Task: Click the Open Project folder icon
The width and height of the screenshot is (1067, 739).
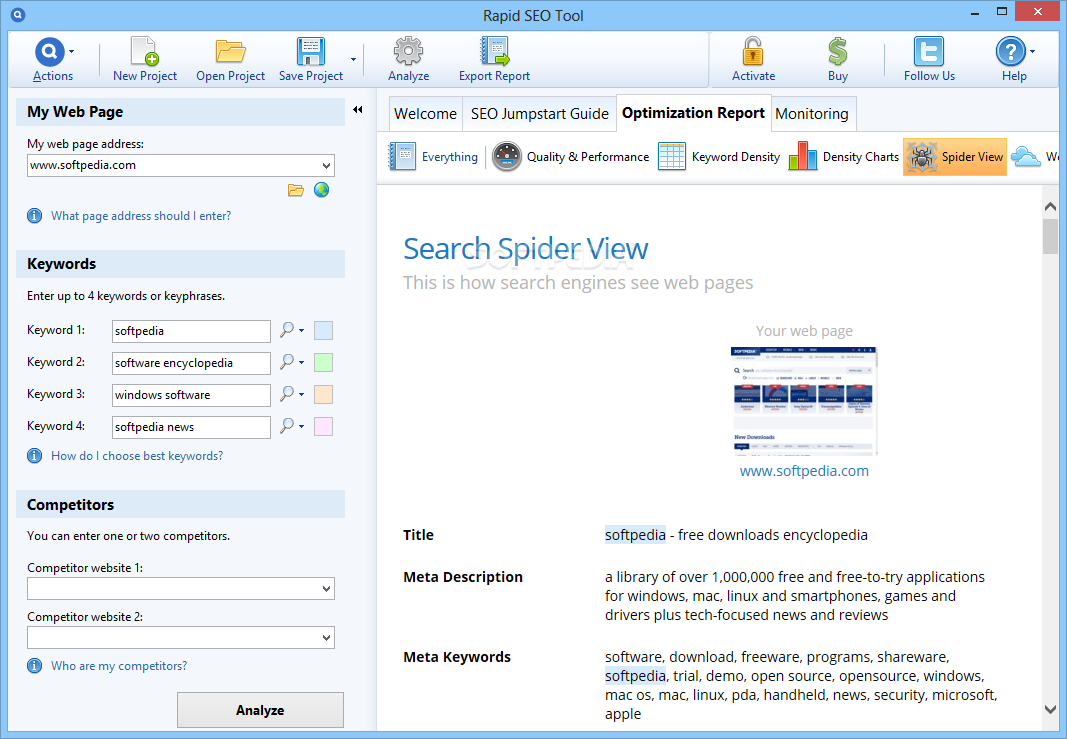Action: tap(230, 52)
